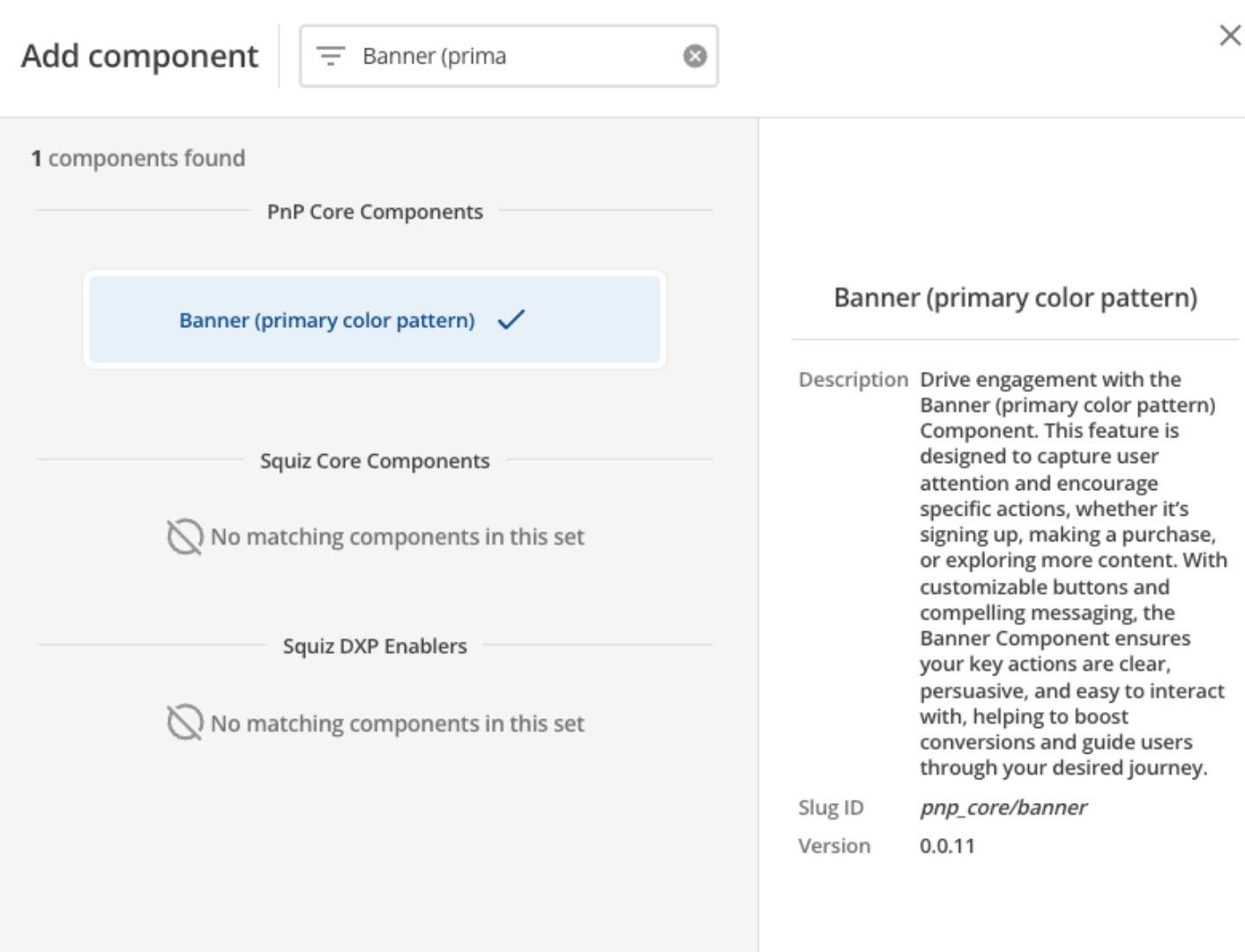Screen dimensions: 1245x952
Task: Click the 'PnP Core Components' heading
Action: 375,212
